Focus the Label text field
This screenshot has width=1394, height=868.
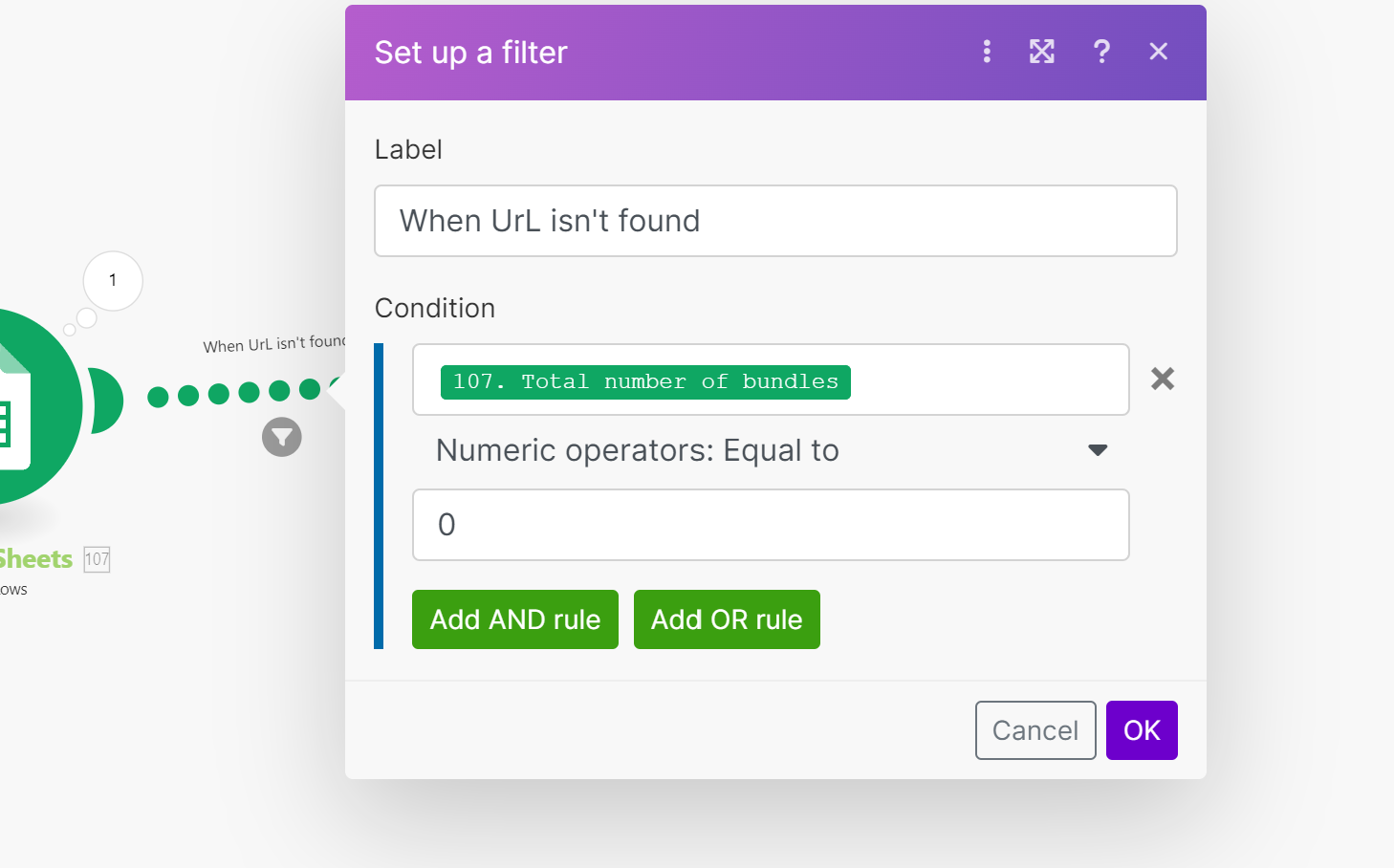[x=775, y=221]
